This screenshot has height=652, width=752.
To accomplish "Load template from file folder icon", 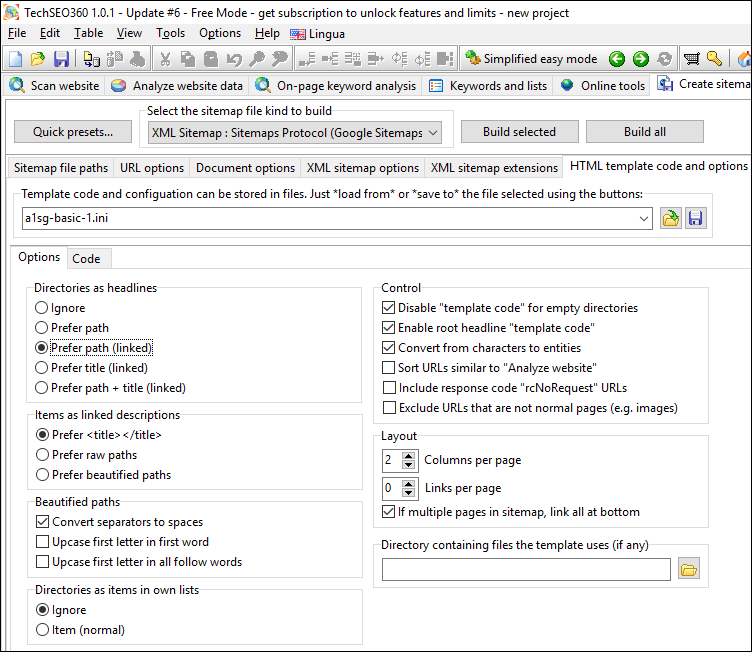I will 671,217.
